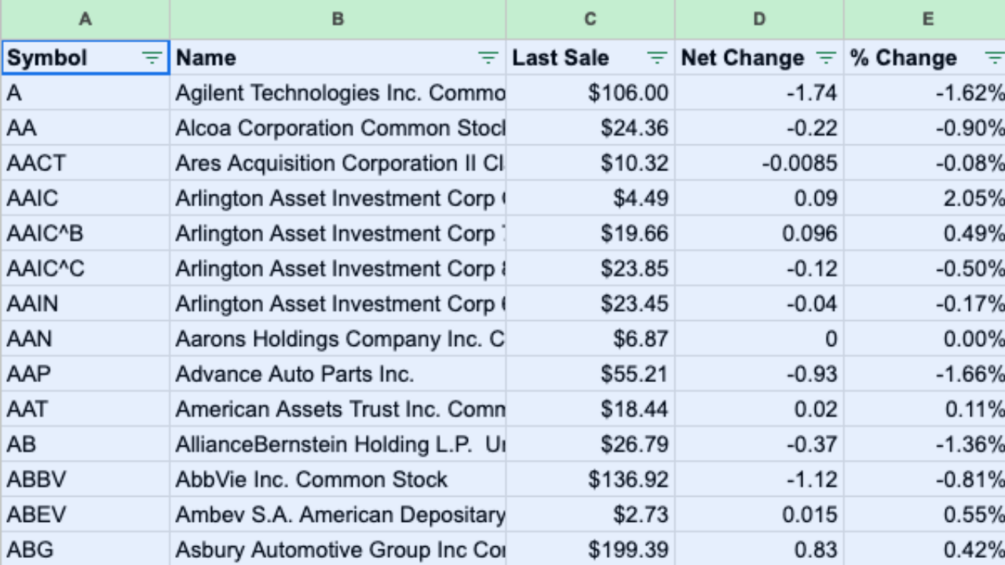Screen dimensions: 1005x565
Task: Select the $199.39 Last Sale cell
Action: pyautogui.click(x=590, y=550)
